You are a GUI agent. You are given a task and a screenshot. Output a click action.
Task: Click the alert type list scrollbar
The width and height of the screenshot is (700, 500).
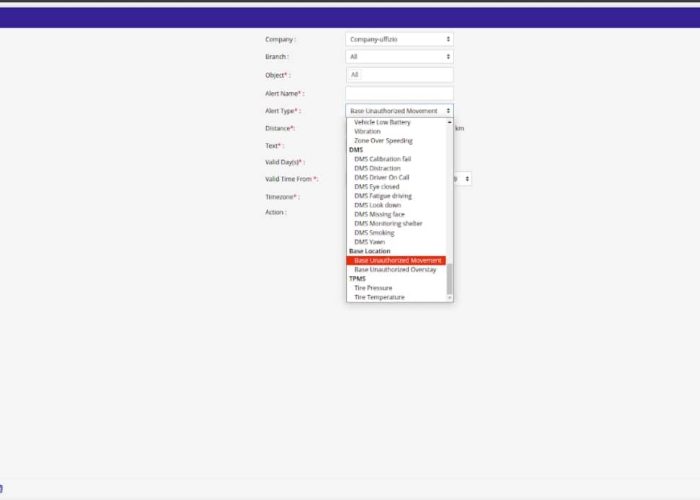point(449,278)
